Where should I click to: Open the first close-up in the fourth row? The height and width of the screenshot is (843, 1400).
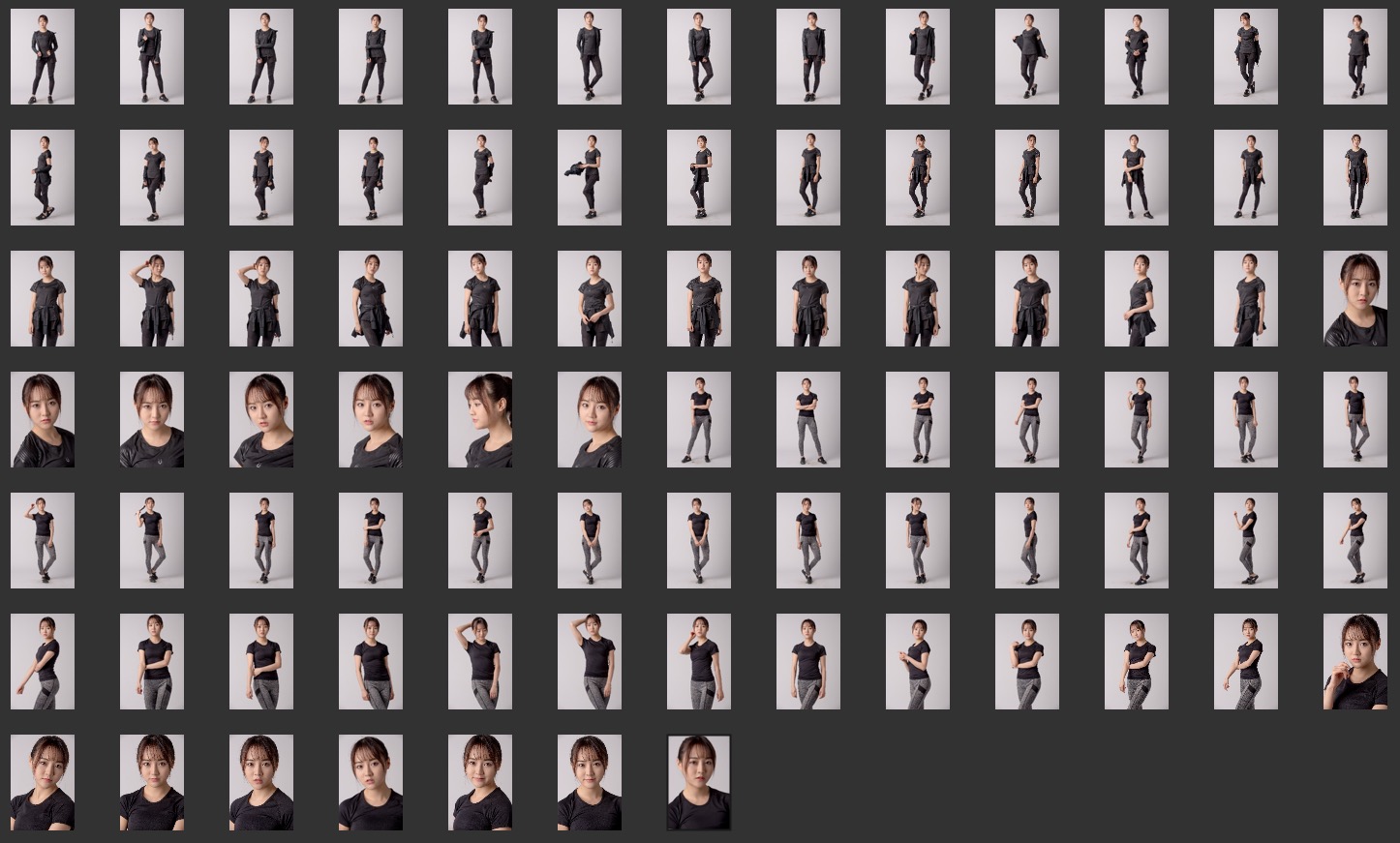click(43, 420)
